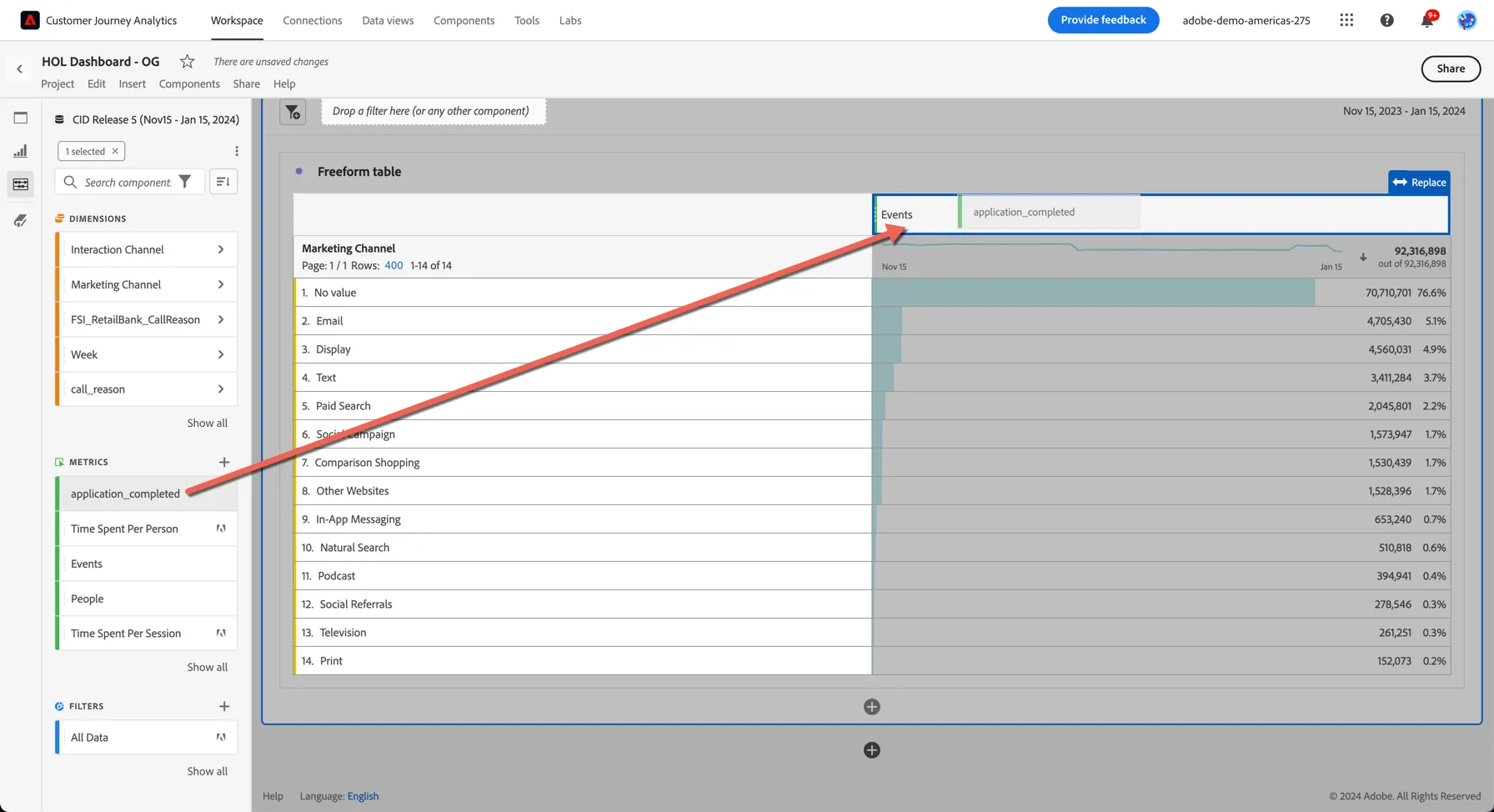Click the plus icon inside the panel
1494x812 pixels.
click(872, 707)
